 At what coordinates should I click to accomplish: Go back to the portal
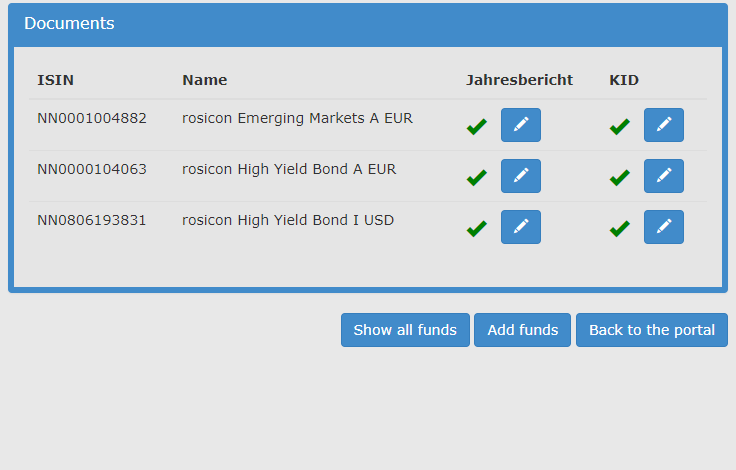click(x=652, y=330)
